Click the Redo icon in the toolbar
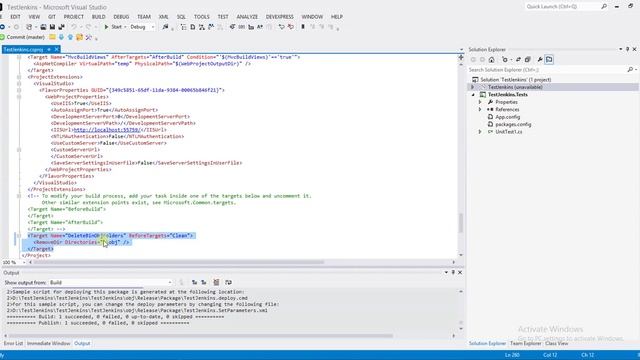640x360 pixels. pyautogui.click(x=88, y=27)
